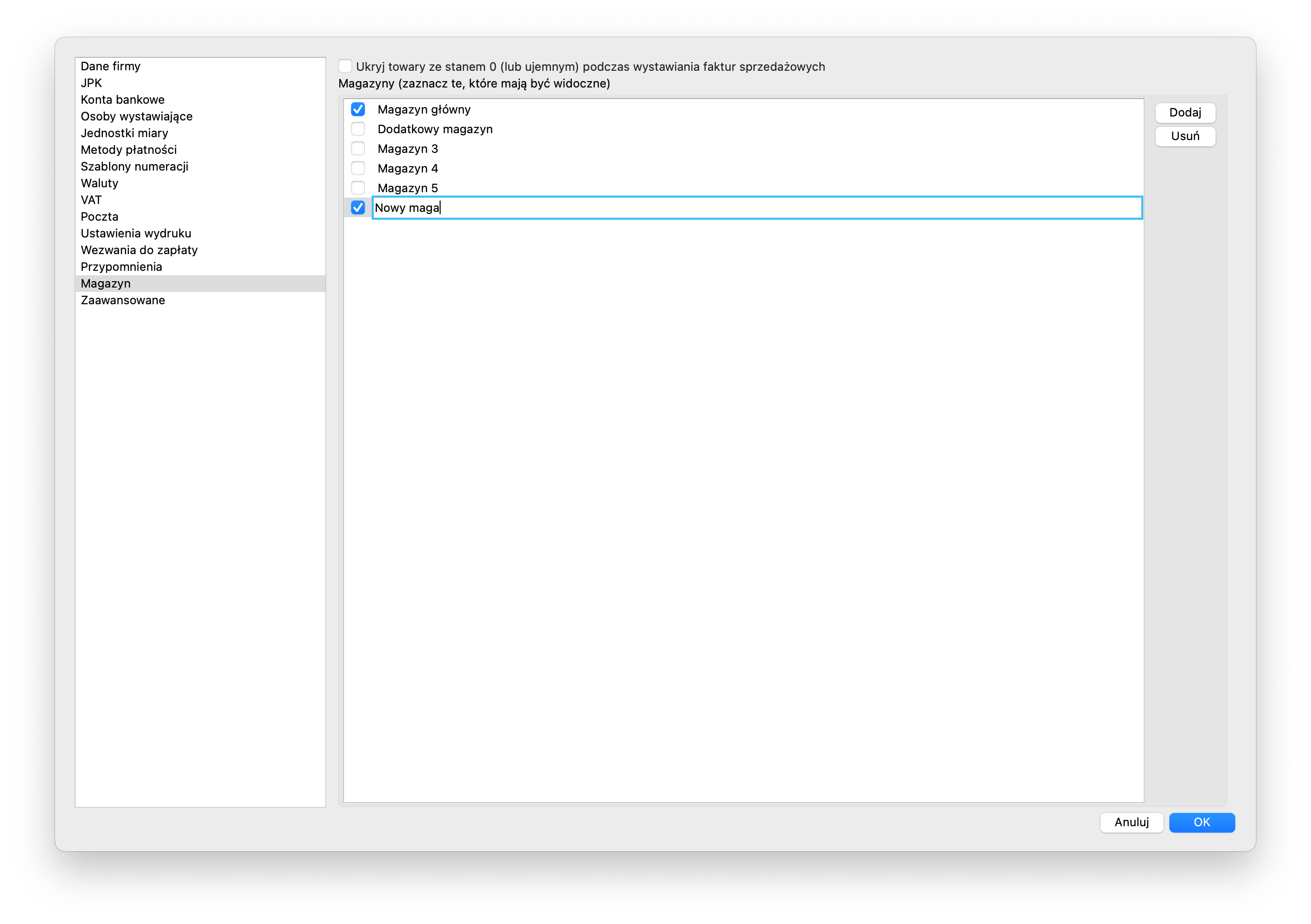
Task: Select the Magazyn 3 row label
Action: (x=408, y=149)
